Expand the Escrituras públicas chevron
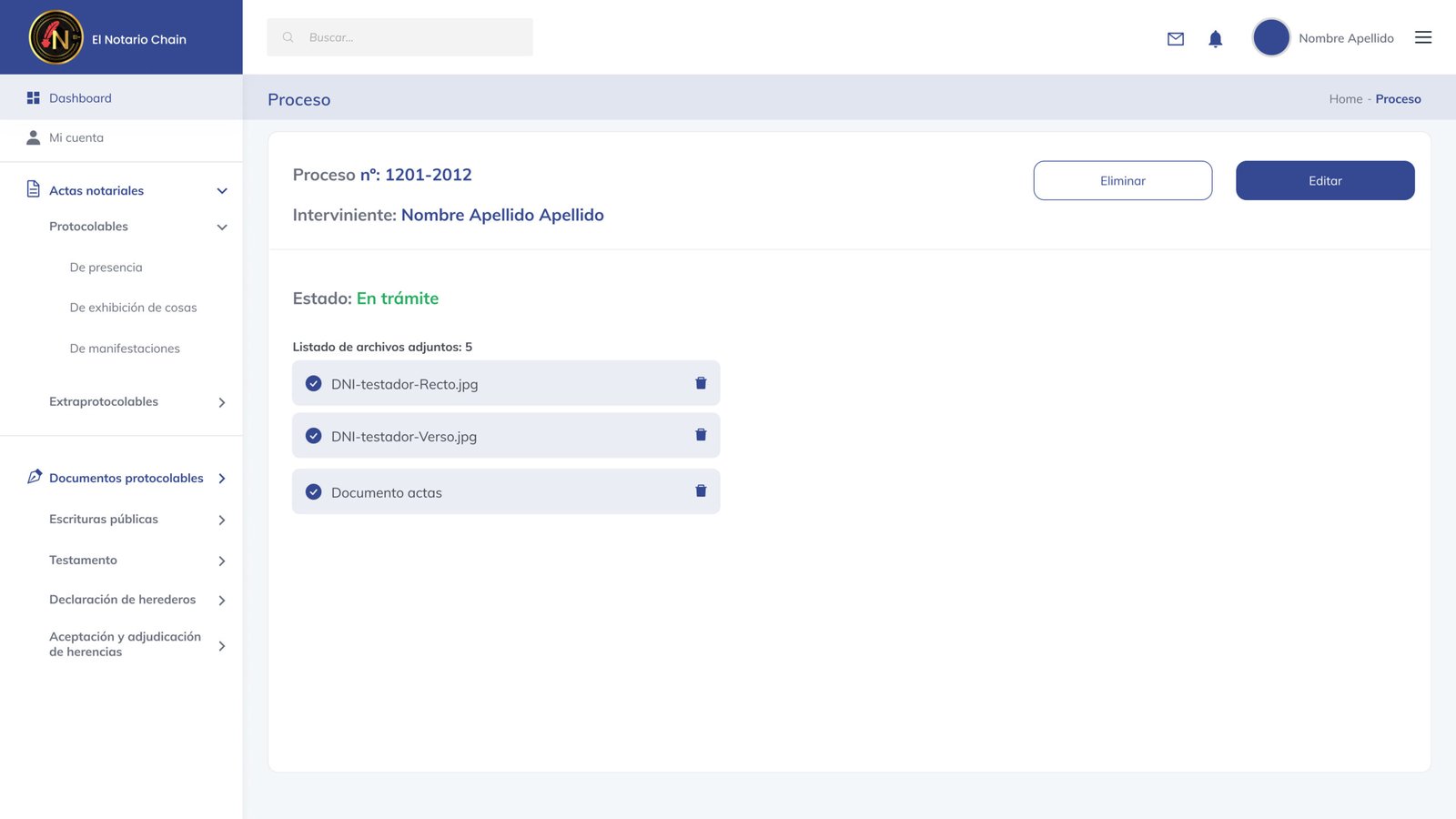Screen dimensions: 1456x819 coord(222,521)
